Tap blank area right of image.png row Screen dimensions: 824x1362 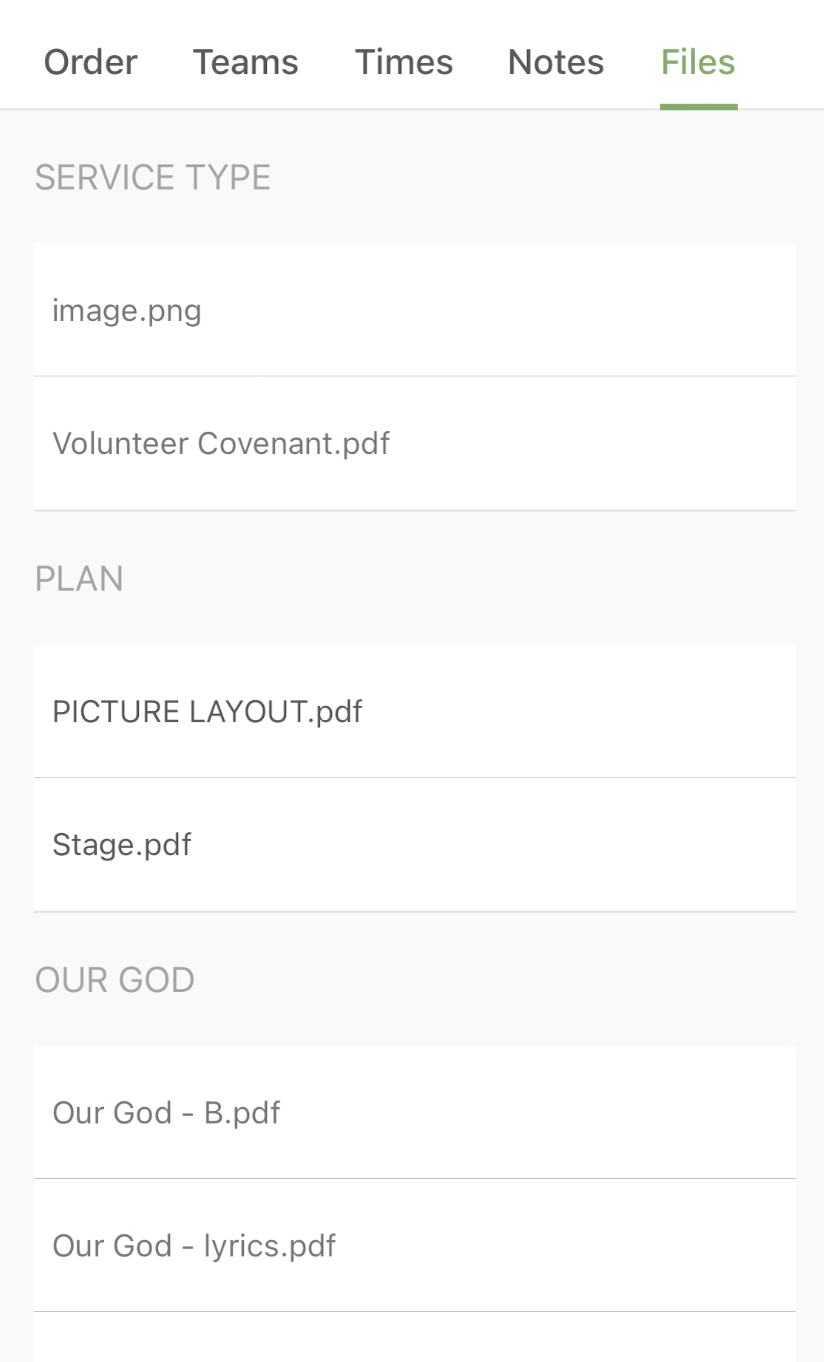tap(500, 310)
